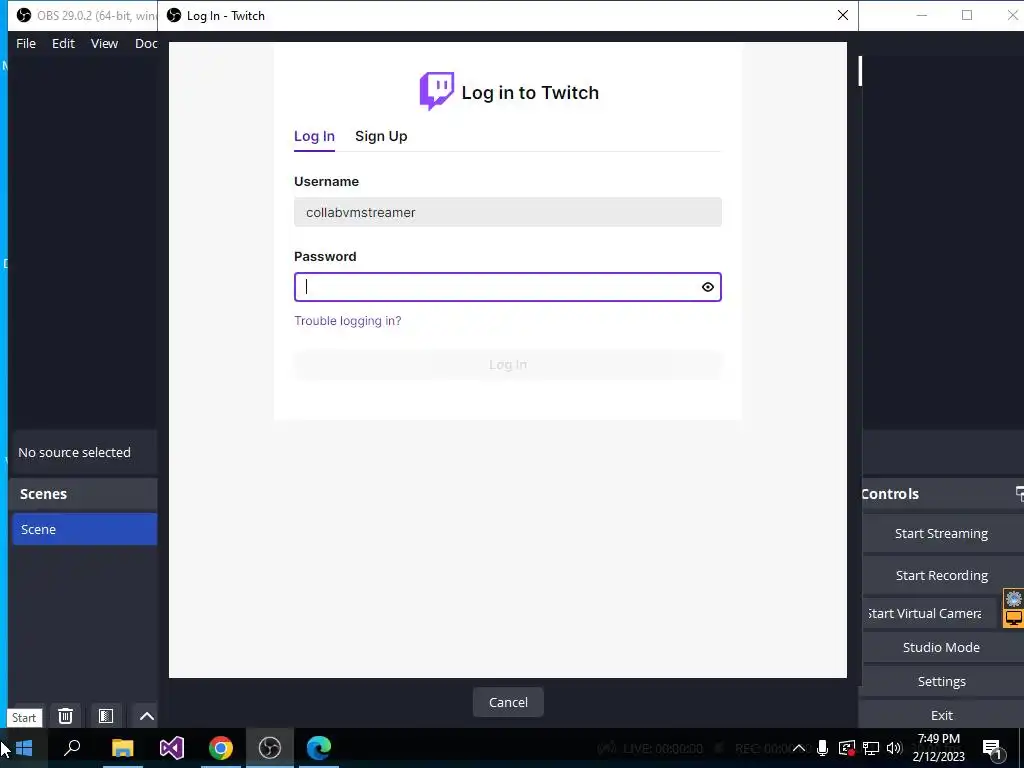Switch to the Log In tab
Image resolution: width=1024 pixels, height=768 pixels.
tap(314, 136)
